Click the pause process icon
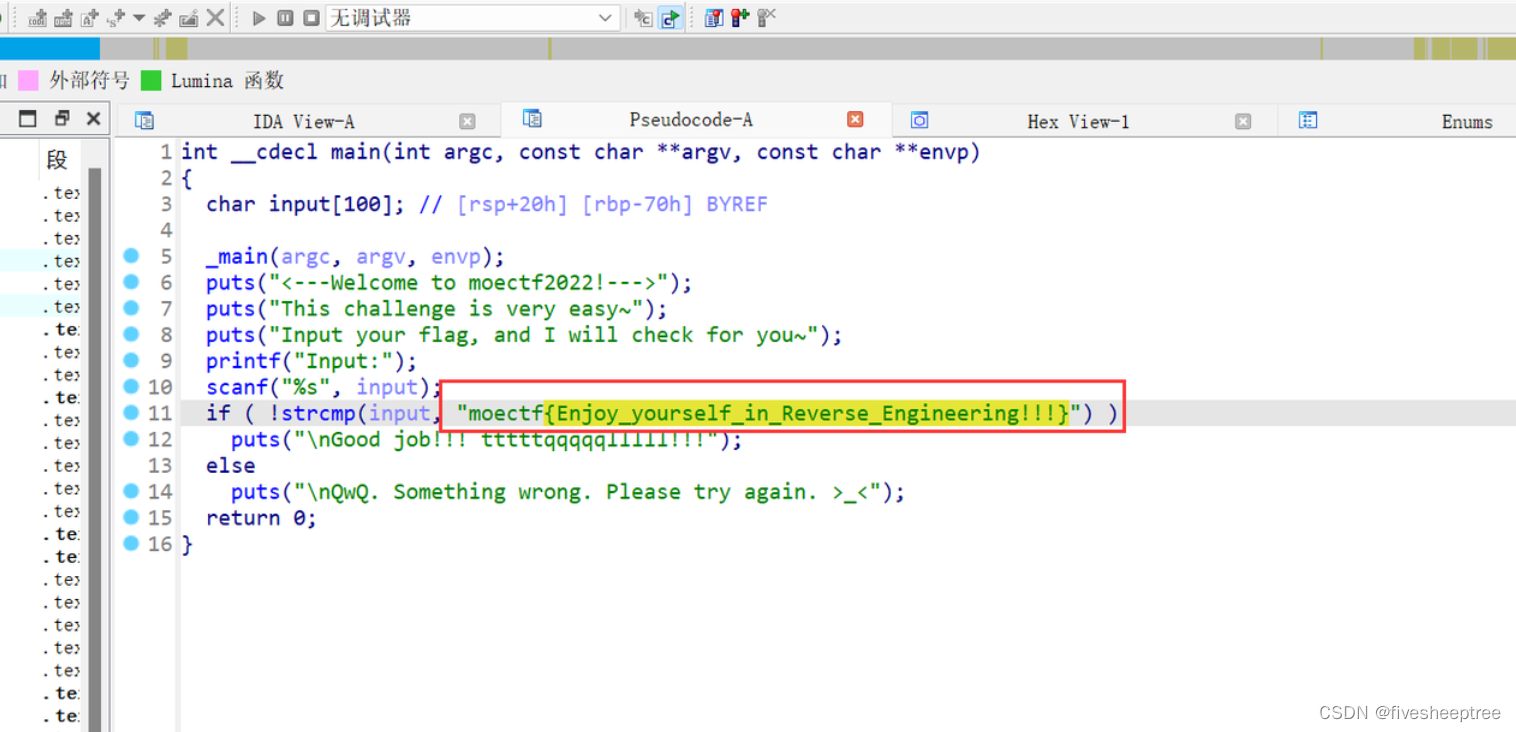This screenshot has width=1516, height=732. (x=285, y=17)
